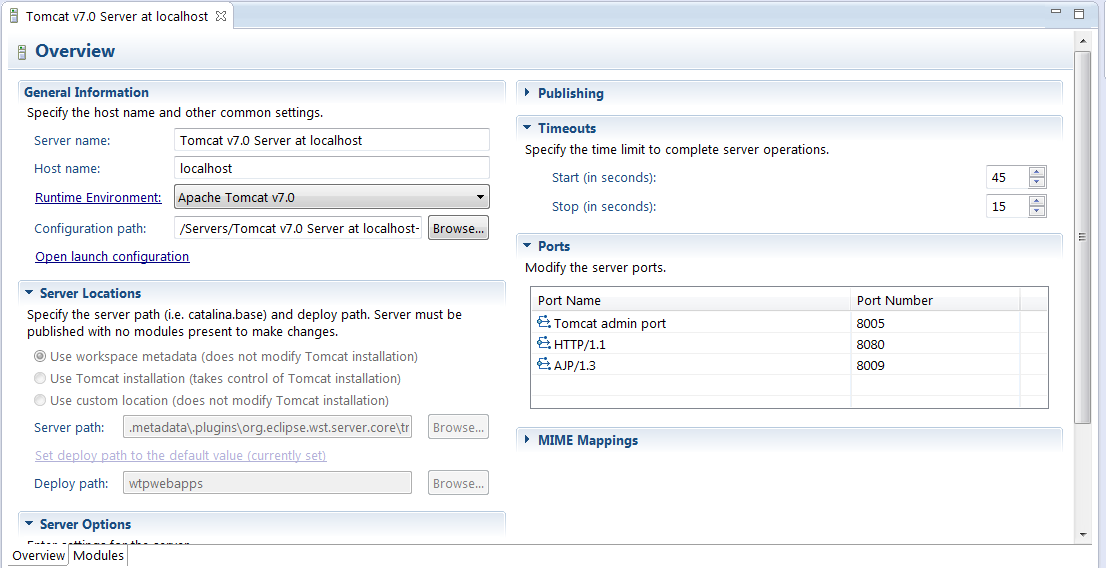Expand the MIME Mappings section
Viewport: 1106px width, 568px height.
tap(528, 440)
